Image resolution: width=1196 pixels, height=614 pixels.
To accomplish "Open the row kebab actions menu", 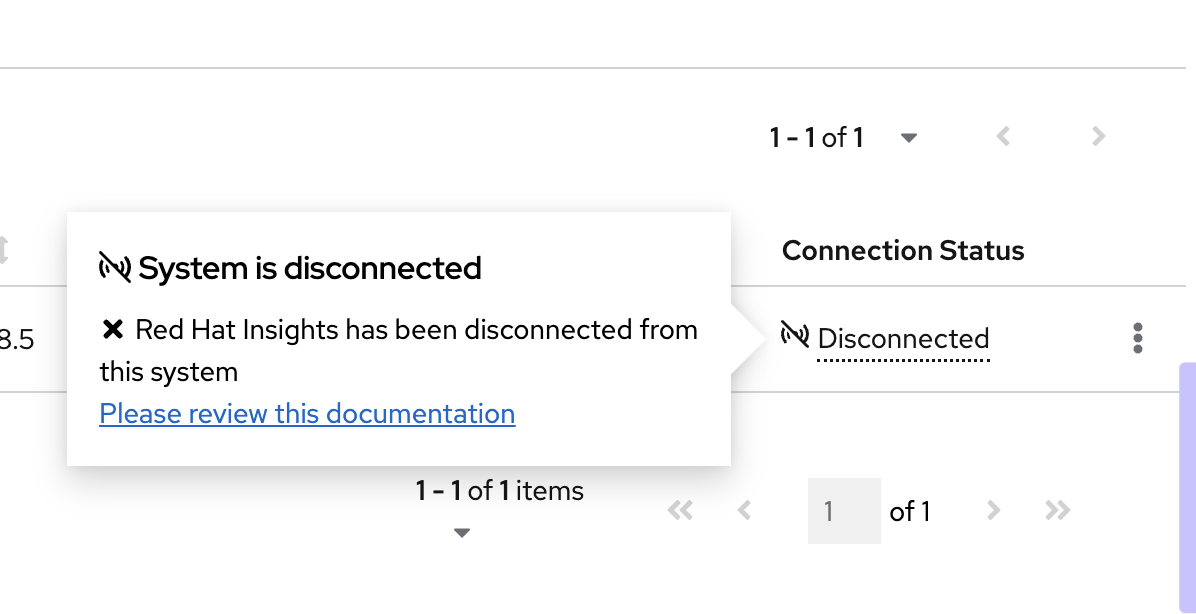I will (x=1137, y=338).
